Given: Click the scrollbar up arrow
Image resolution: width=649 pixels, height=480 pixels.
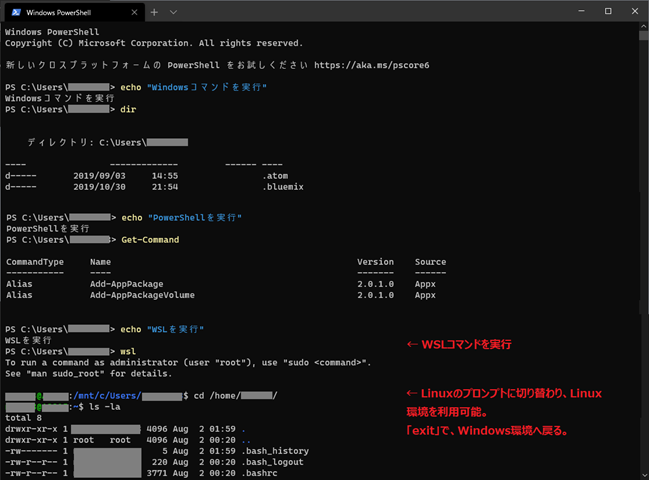Looking at the screenshot, I should coord(644,26).
